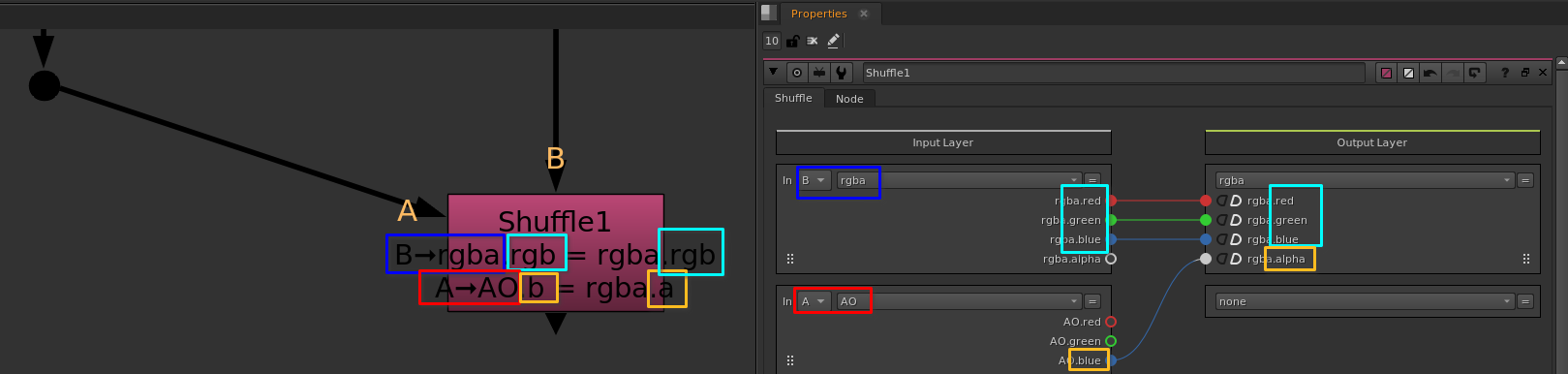Viewport: 1568px width, 374px height.
Task: Redo the last change to Shuffle1
Action: point(1453,73)
